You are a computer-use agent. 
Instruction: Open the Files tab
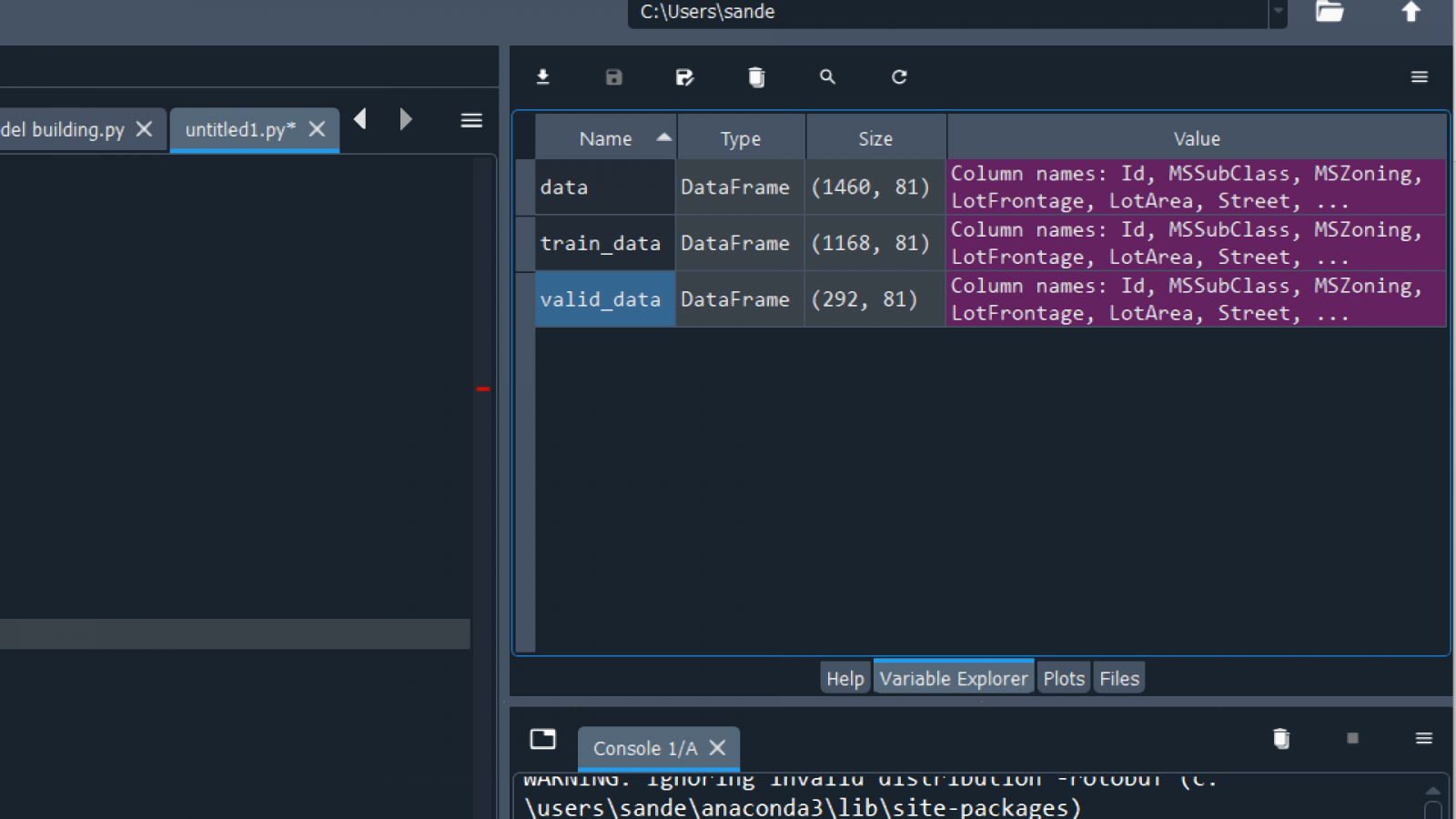(x=1119, y=679)
